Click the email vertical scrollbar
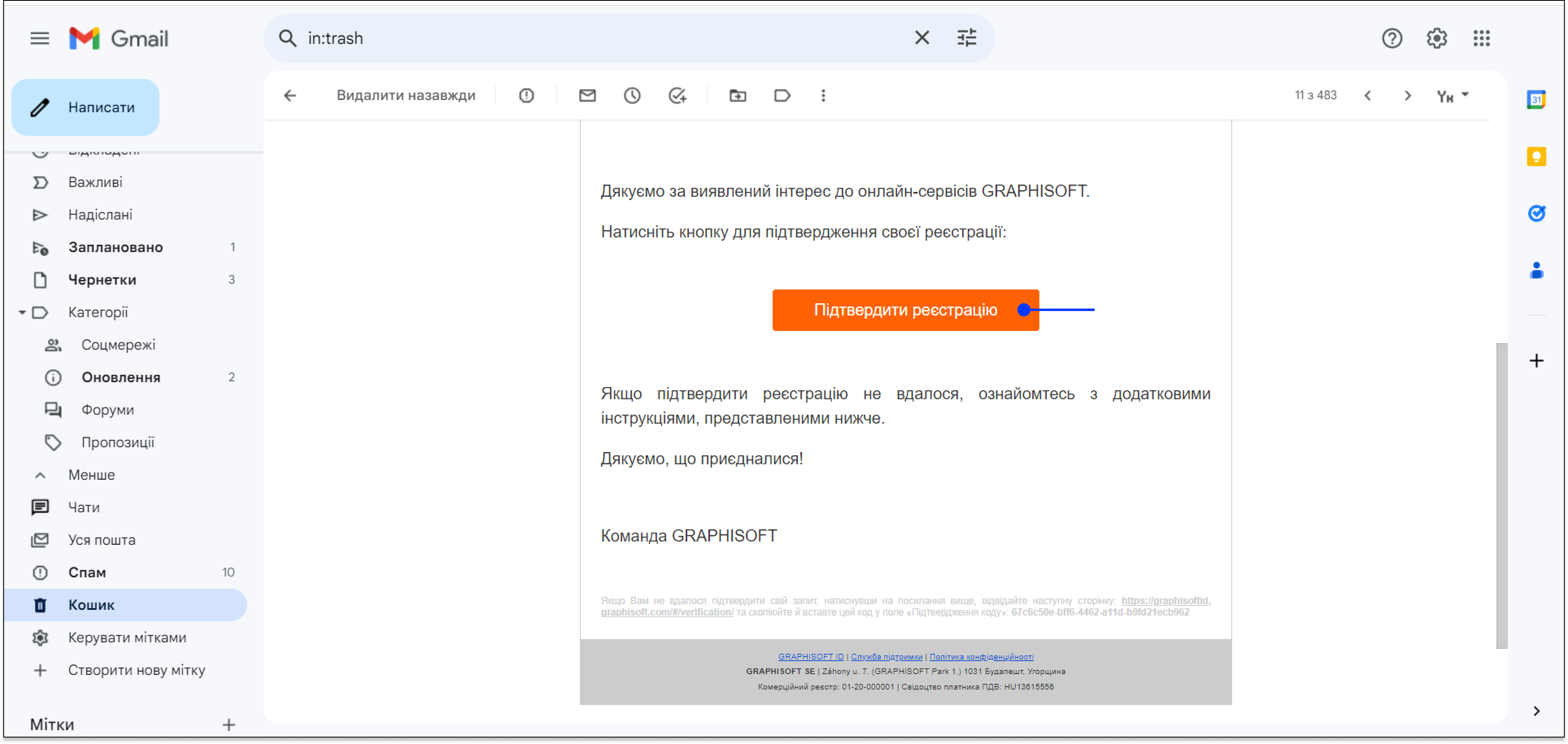This screenshot has width=1568, height=744. point(1501,495)
